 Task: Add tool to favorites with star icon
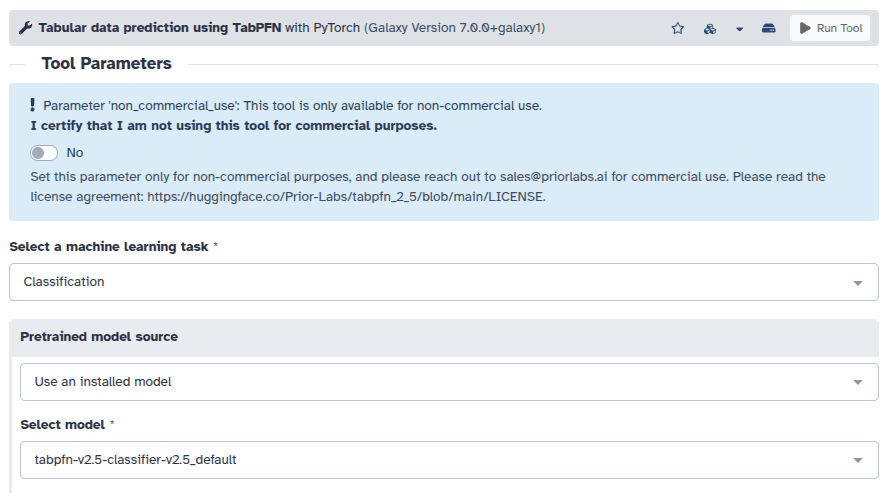678,28
